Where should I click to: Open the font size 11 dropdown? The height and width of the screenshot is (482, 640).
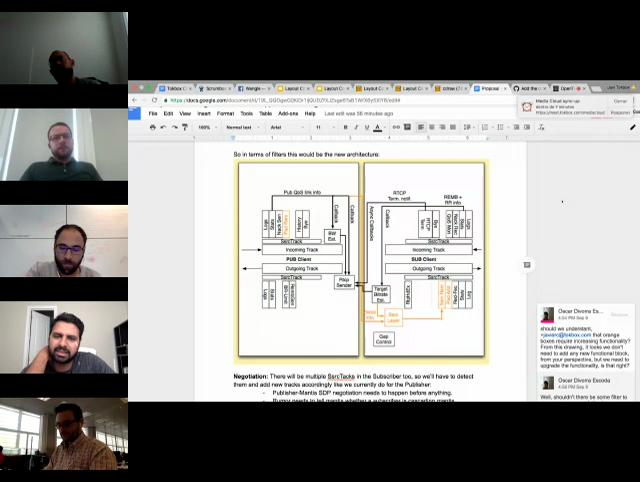(325, 127)
